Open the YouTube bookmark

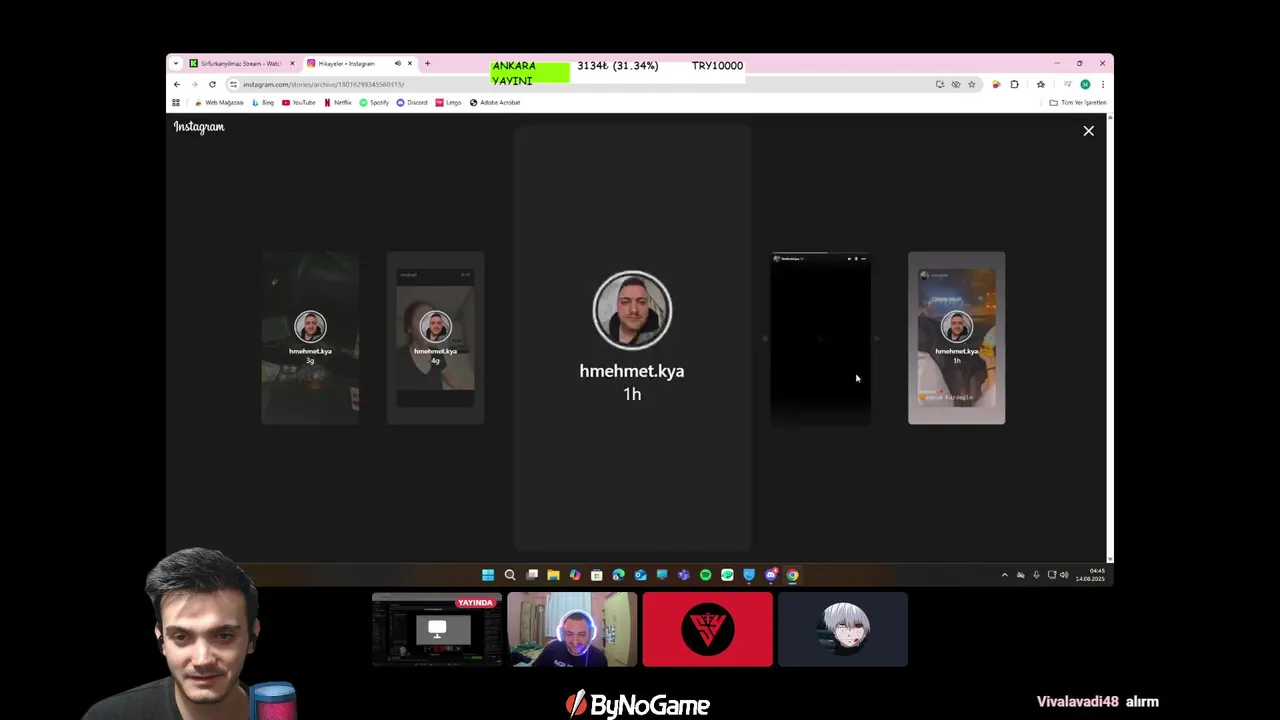point(299,102)
